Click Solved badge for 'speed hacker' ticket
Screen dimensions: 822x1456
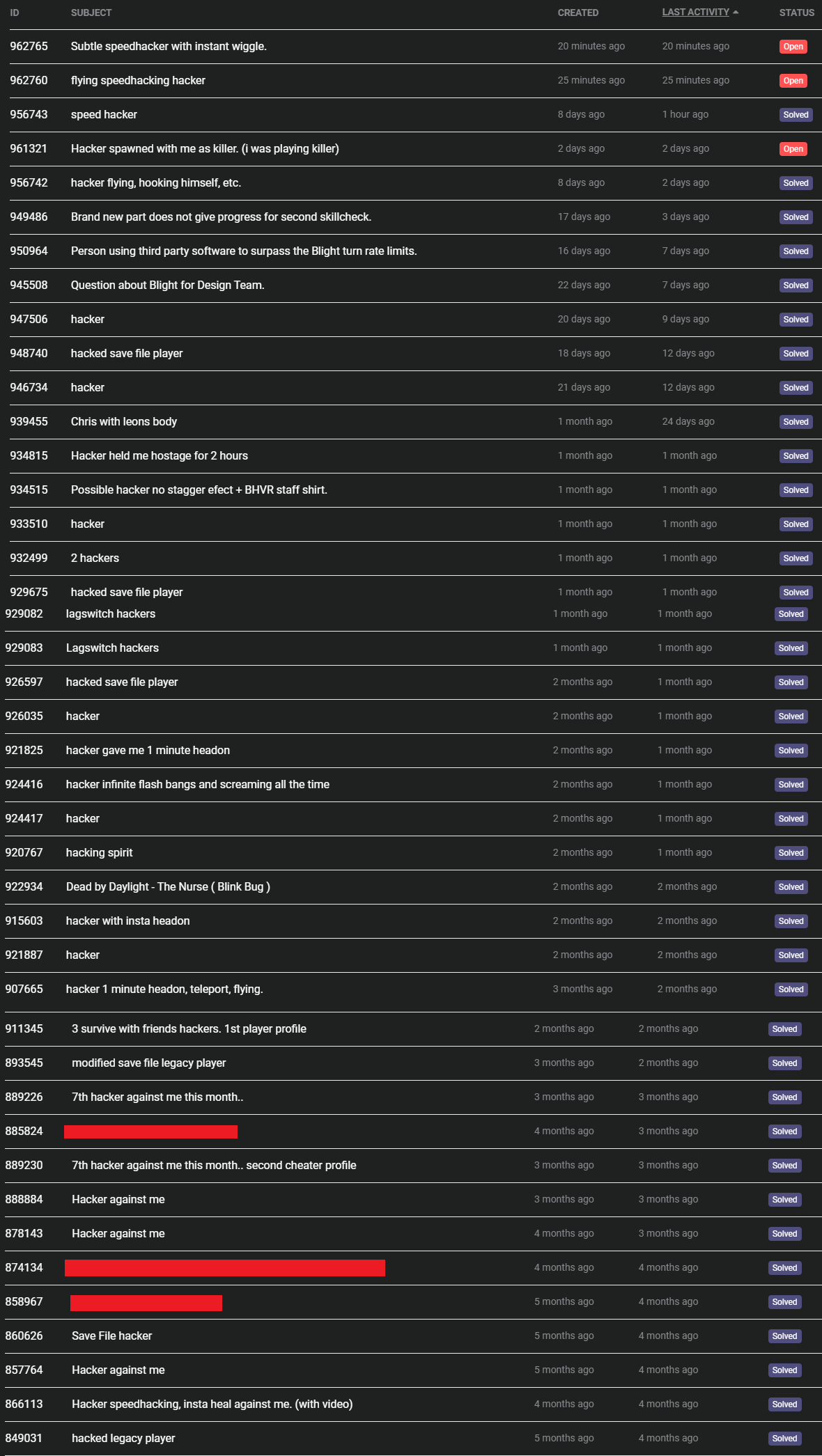[x=796, y=115]
